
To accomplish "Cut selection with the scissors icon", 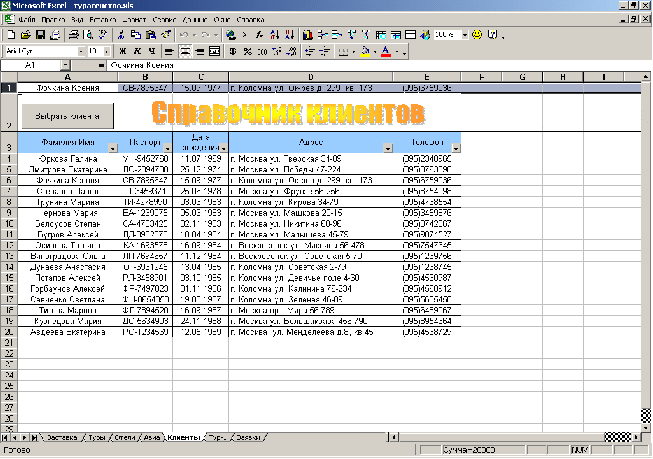I will tap(121, 35).
